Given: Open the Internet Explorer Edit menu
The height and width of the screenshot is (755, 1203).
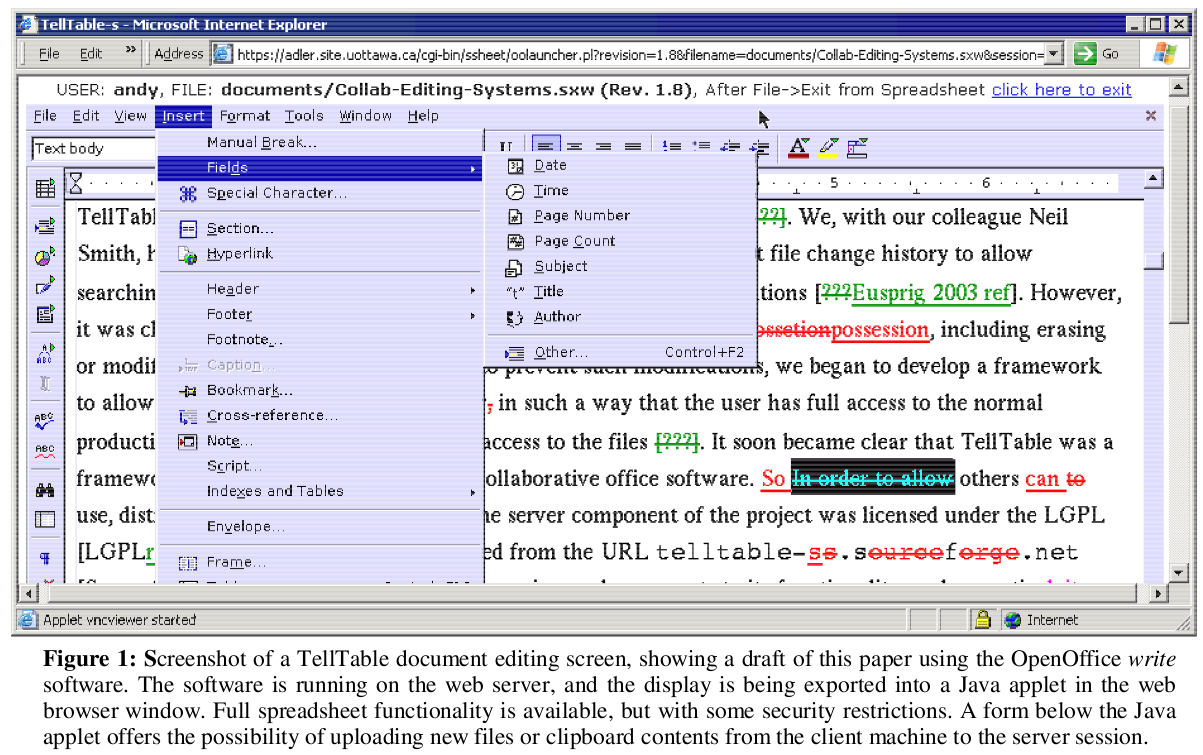Looking at the screenshot, I should 91,54.
